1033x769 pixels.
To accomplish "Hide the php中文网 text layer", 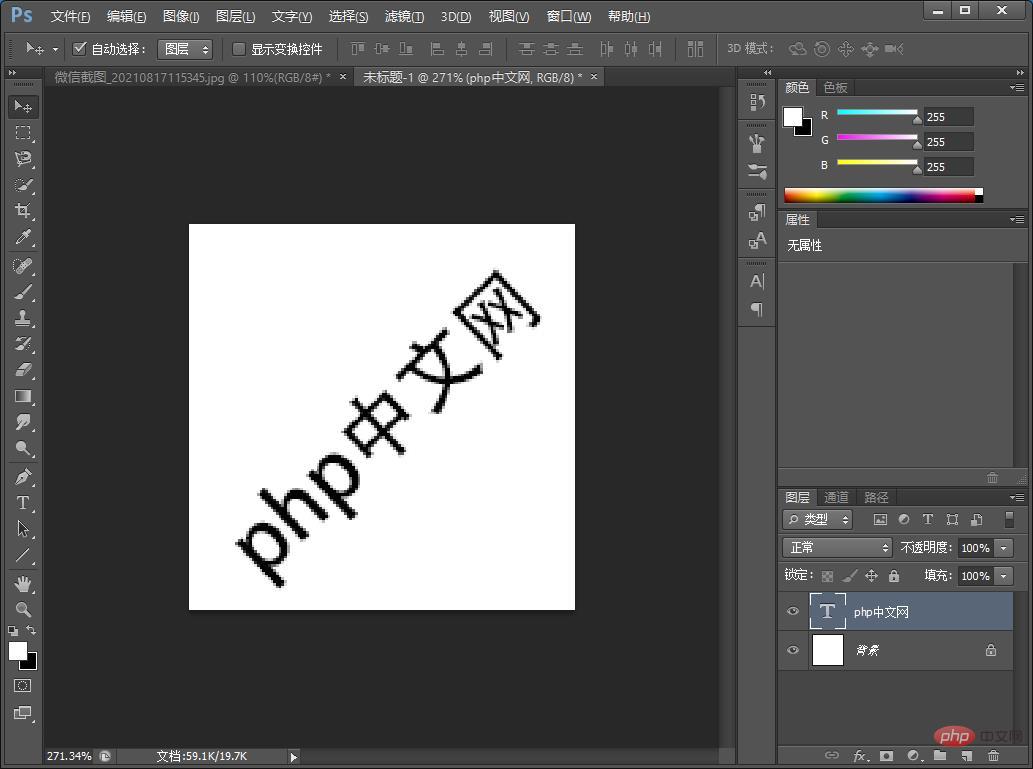I will (793, 611).
